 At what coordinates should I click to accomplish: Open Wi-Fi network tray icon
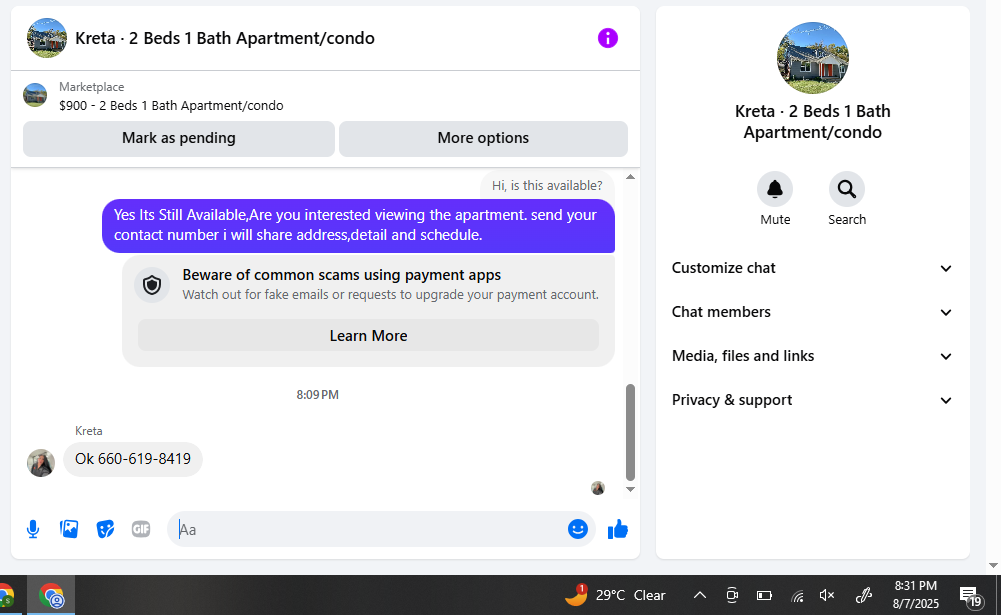click(797, 596)
